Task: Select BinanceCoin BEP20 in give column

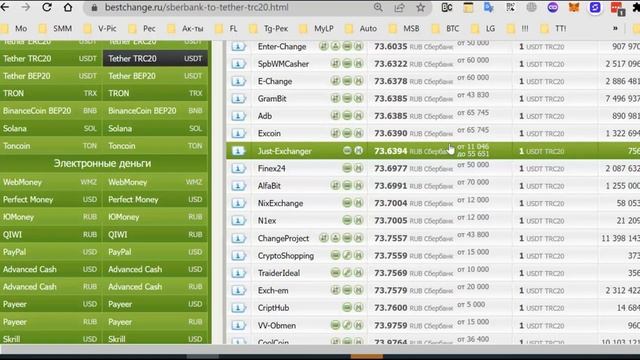Action: [x=51, y=111]
